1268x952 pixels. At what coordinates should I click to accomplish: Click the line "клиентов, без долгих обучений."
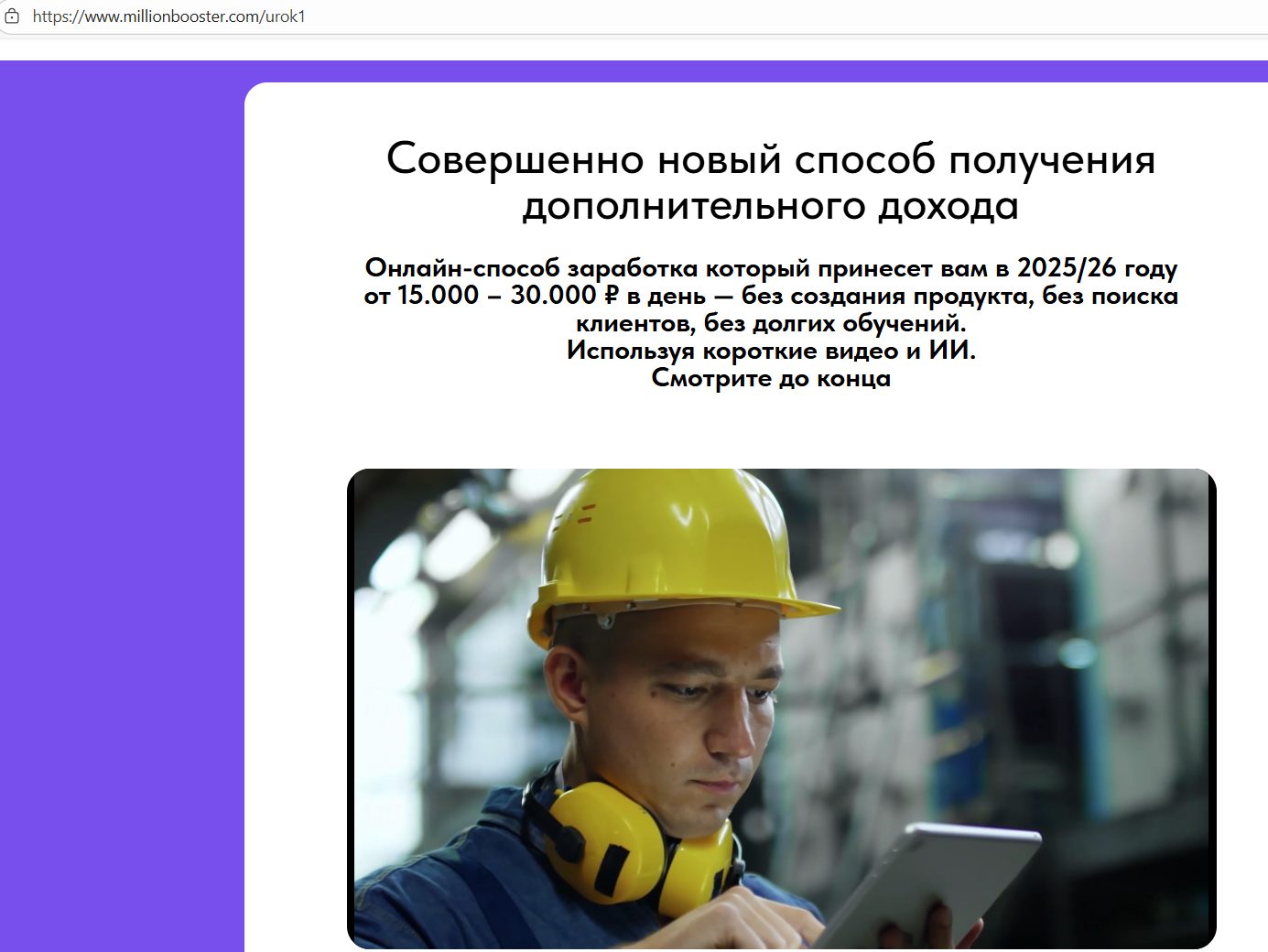pos(770,323)
